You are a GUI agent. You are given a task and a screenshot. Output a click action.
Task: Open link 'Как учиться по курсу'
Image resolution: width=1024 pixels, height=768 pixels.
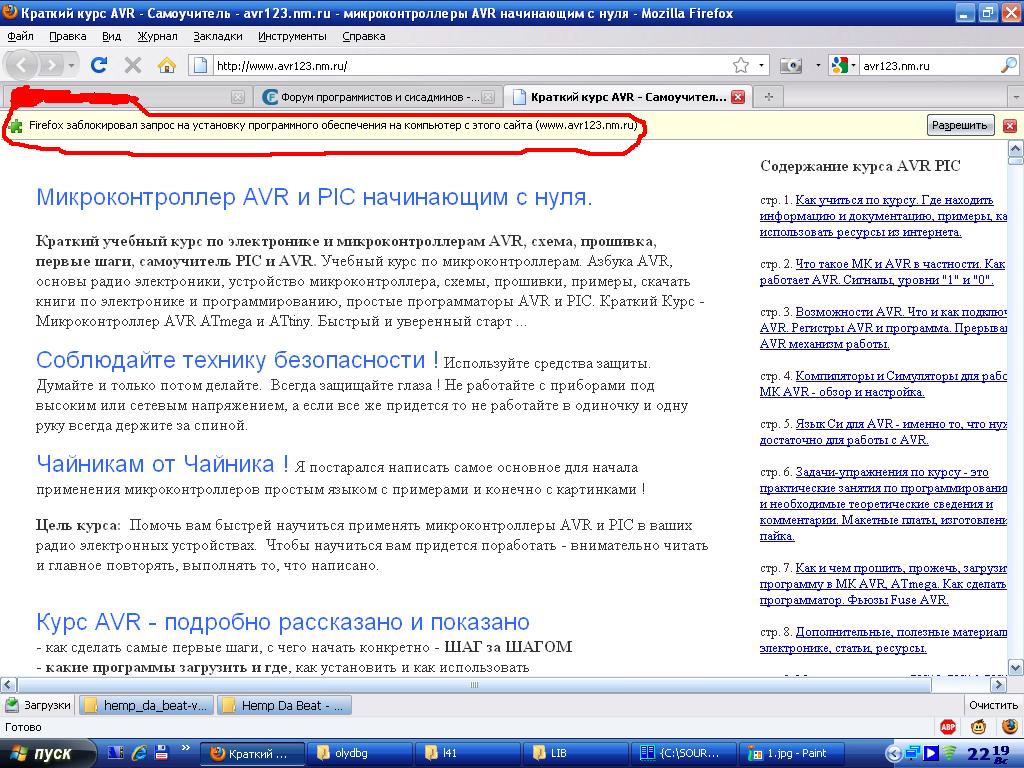tap(883, 216)
